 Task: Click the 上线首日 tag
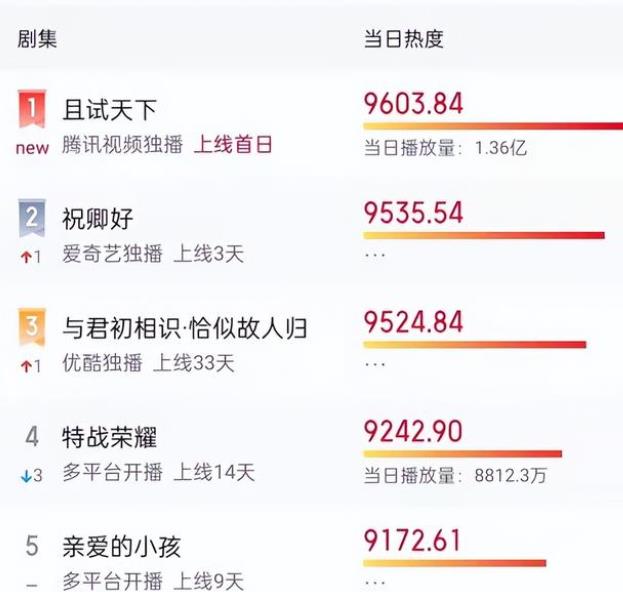pos(233,145)
